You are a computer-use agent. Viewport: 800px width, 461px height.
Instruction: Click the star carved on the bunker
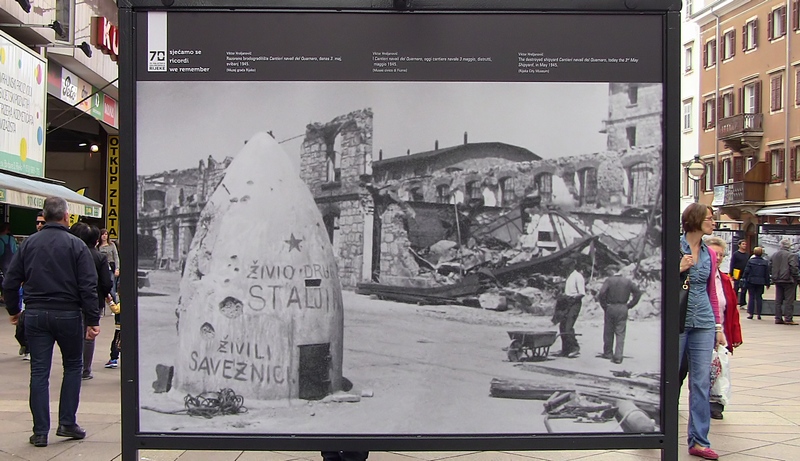(293, 242)
